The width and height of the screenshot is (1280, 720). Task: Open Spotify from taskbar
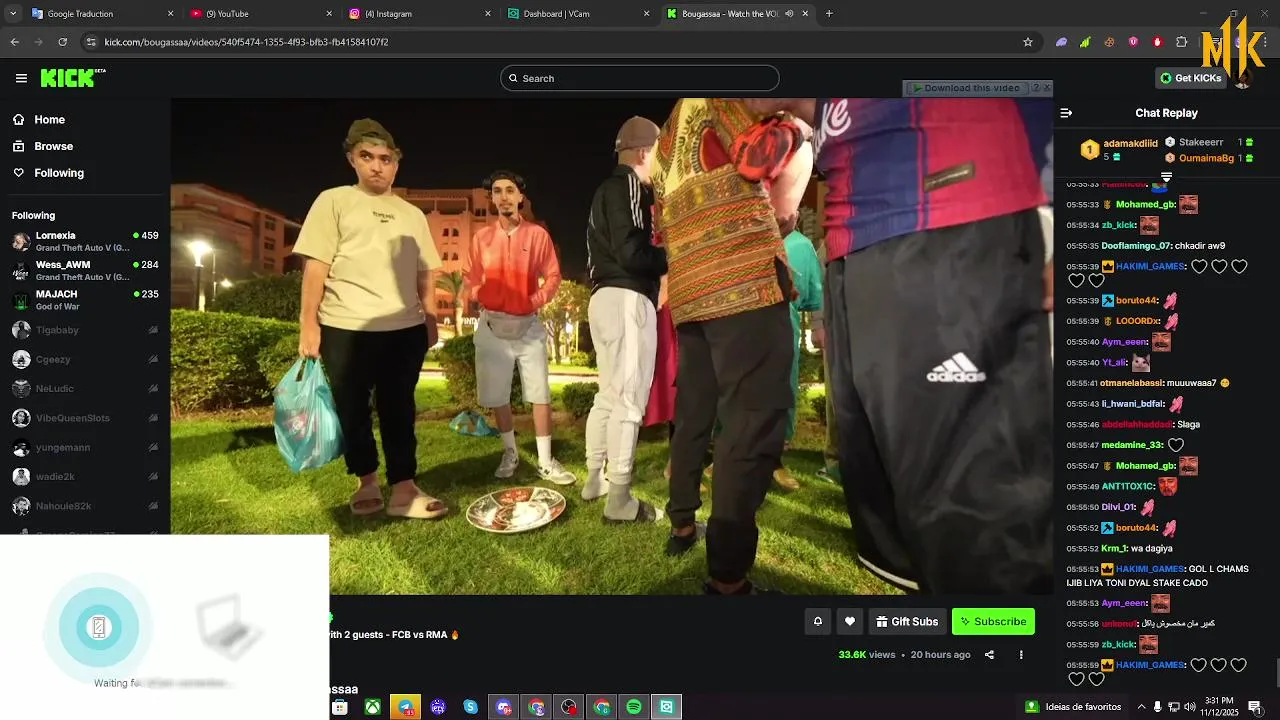coord(634,707)
